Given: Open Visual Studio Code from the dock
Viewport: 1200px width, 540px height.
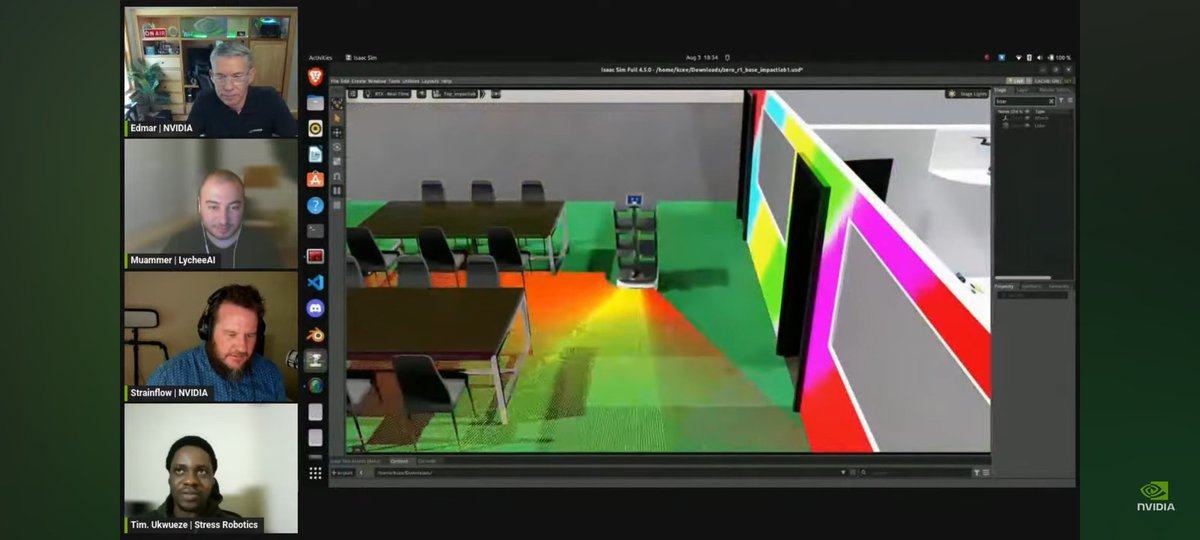Looking at the screenshot, I should [x=315, y=282].
